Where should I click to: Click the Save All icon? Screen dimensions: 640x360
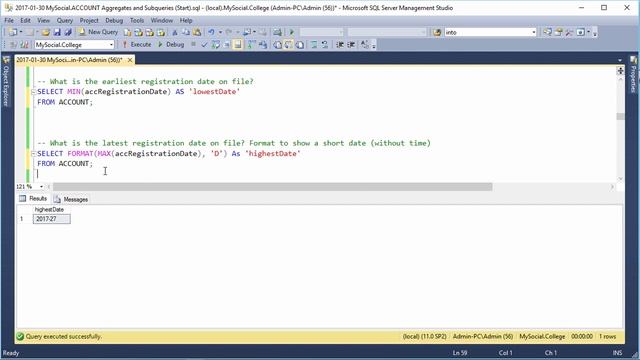point(68,32)
